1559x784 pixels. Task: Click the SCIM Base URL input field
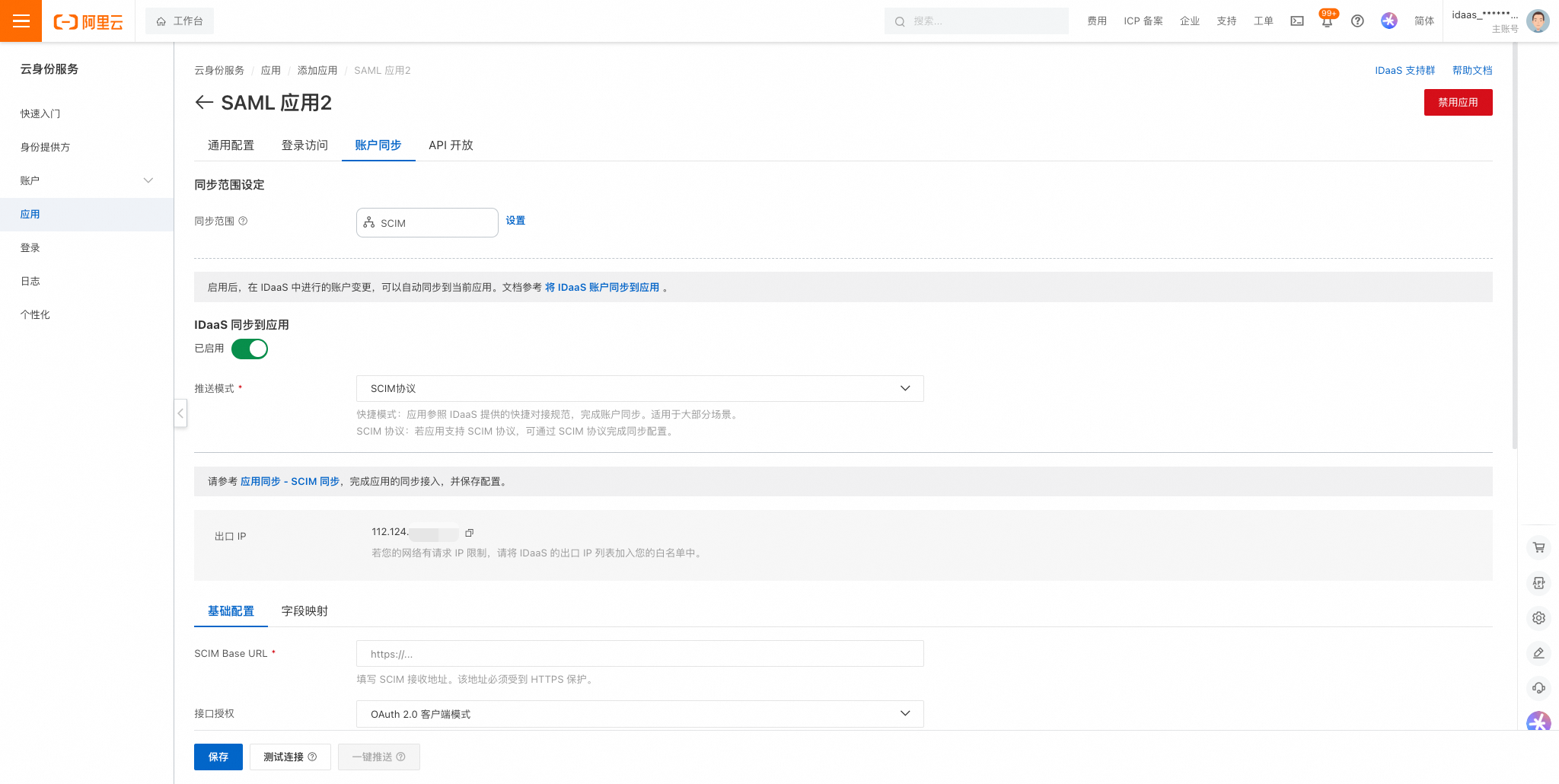[x=639, y=654]
